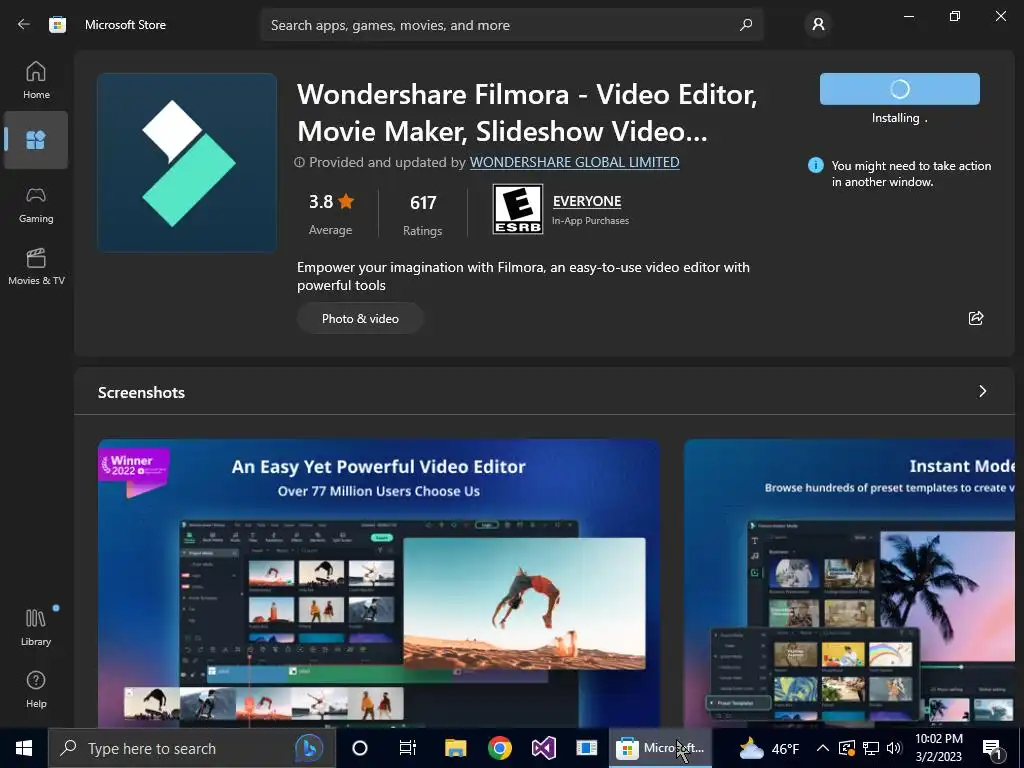The width and height of the screenshot is (1024, 768).
Task: Click the In-App Purchases label
Action: point(590,221)
